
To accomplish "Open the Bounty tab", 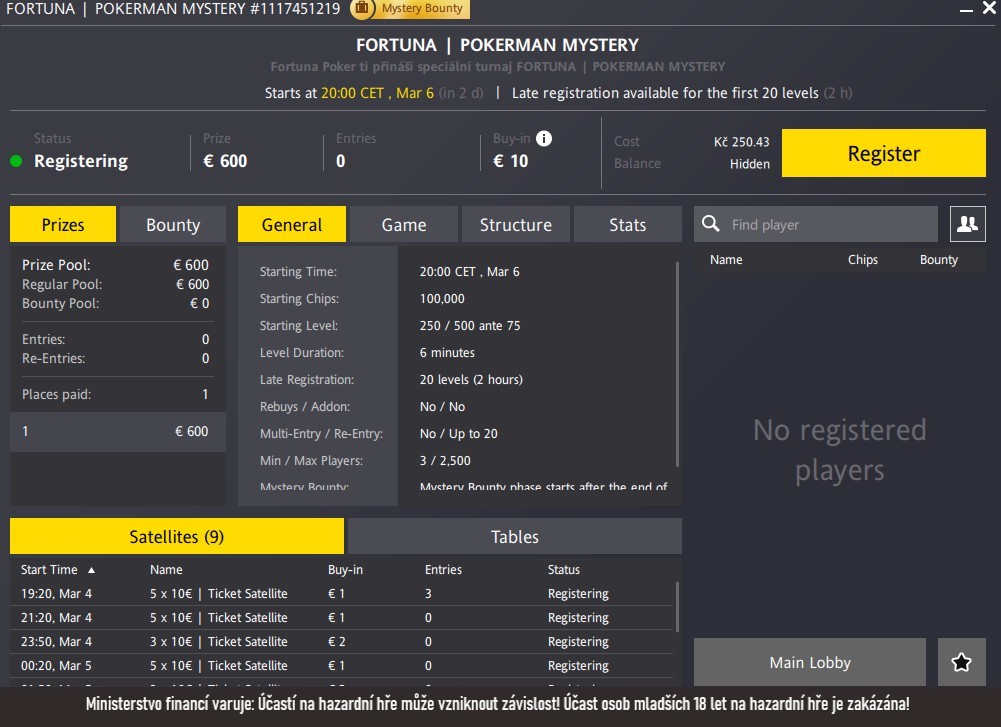I will (173, 224).
